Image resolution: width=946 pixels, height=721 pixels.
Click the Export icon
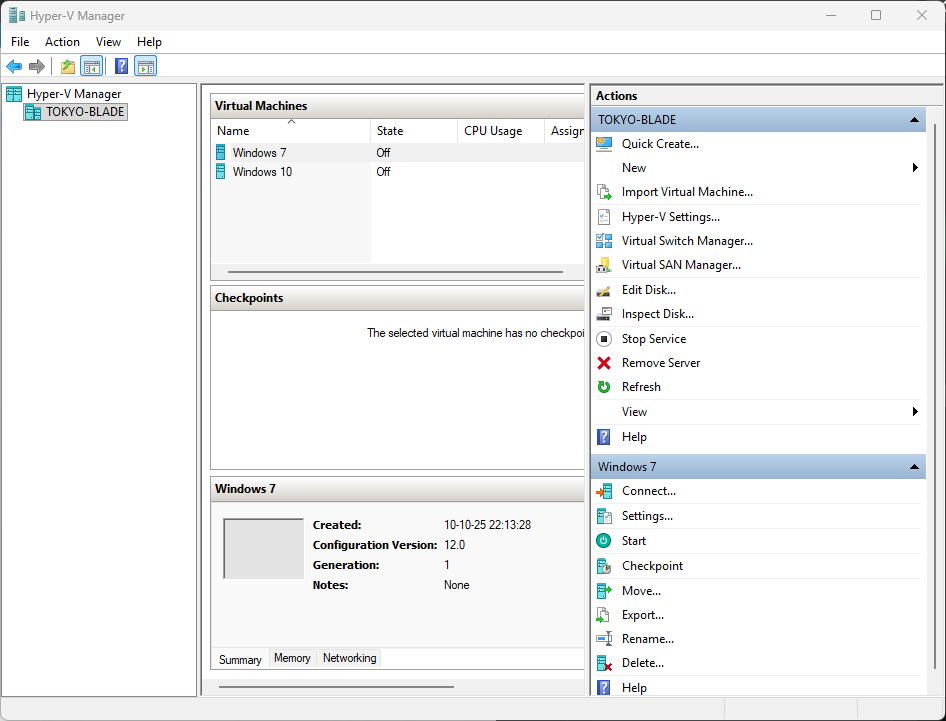(604, 615)
